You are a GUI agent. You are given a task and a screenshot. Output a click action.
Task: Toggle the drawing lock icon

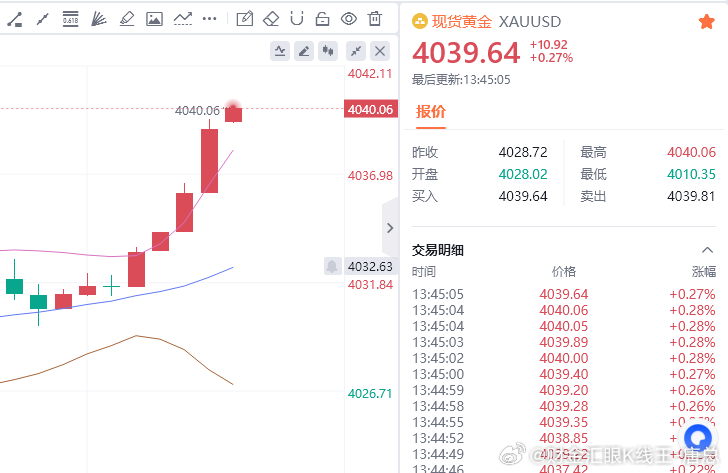[322, 19]
